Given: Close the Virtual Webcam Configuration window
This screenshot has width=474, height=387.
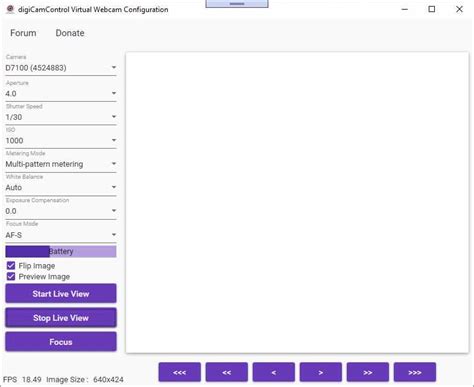Looking at the screenshot, I should click(459, 9).
